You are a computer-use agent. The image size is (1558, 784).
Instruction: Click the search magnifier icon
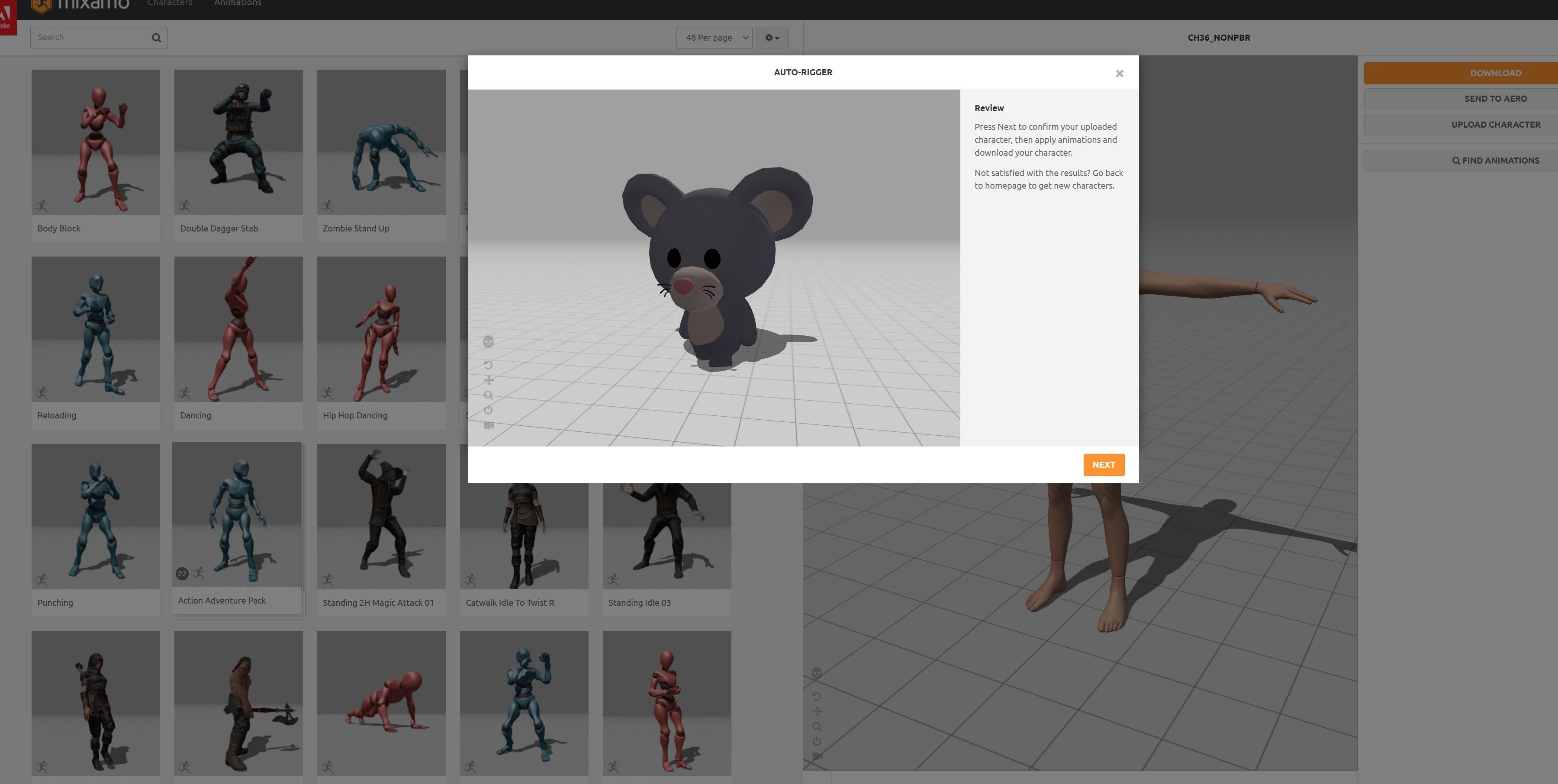[x=157, y=38]
